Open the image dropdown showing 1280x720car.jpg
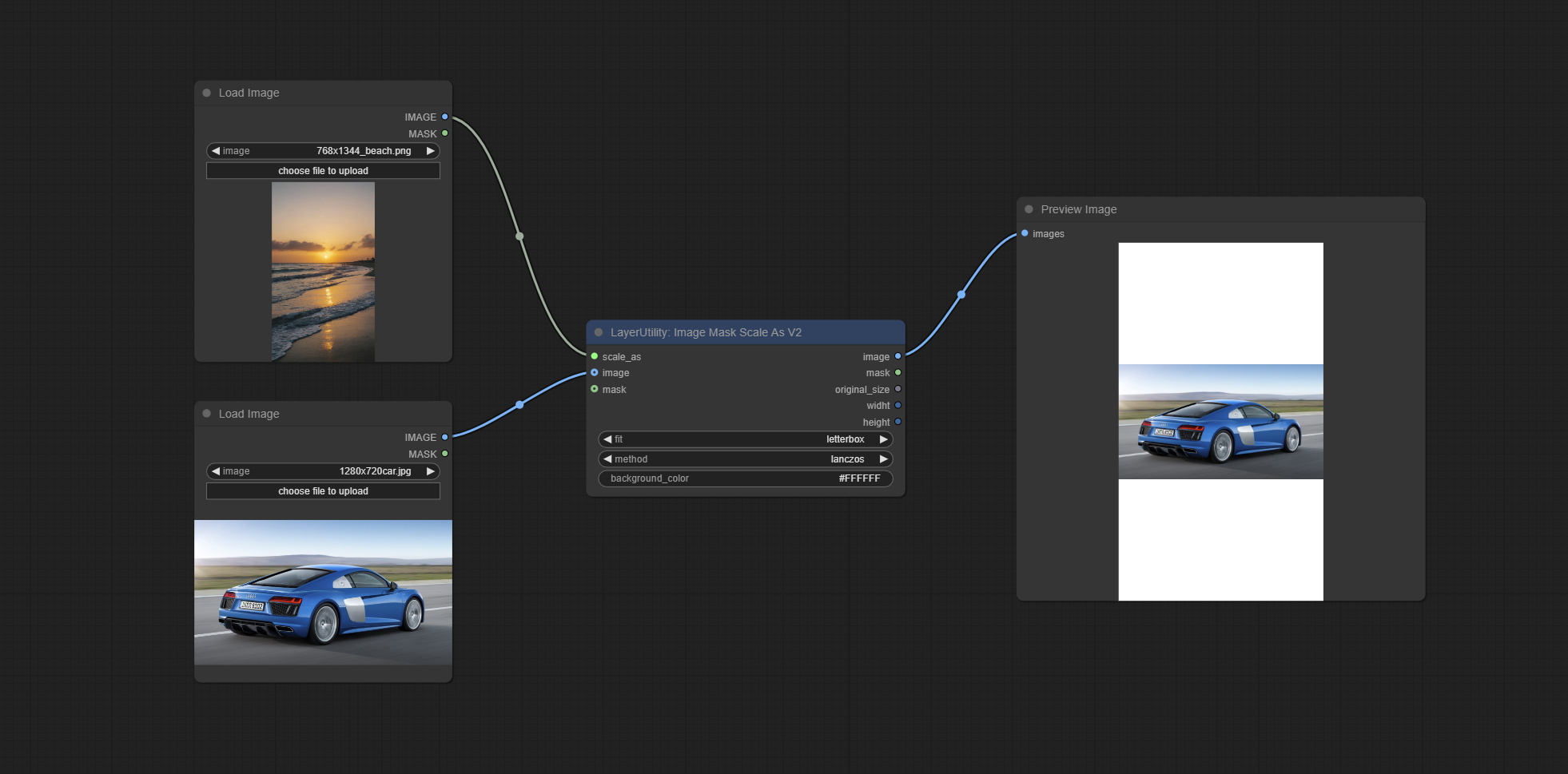This screenshot has height=774, width=1568. pyautogui.click(x=323, y=471)
